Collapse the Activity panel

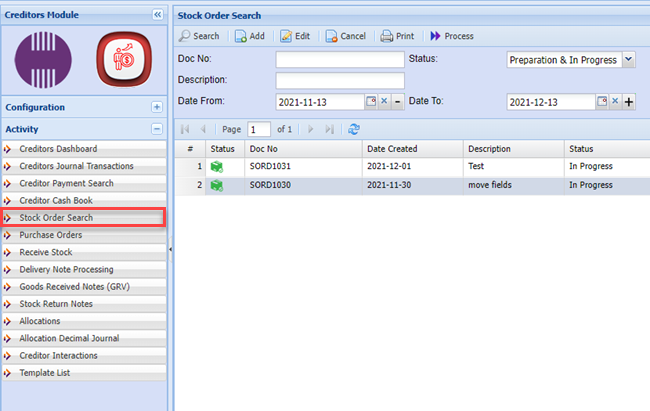[156, 129]
